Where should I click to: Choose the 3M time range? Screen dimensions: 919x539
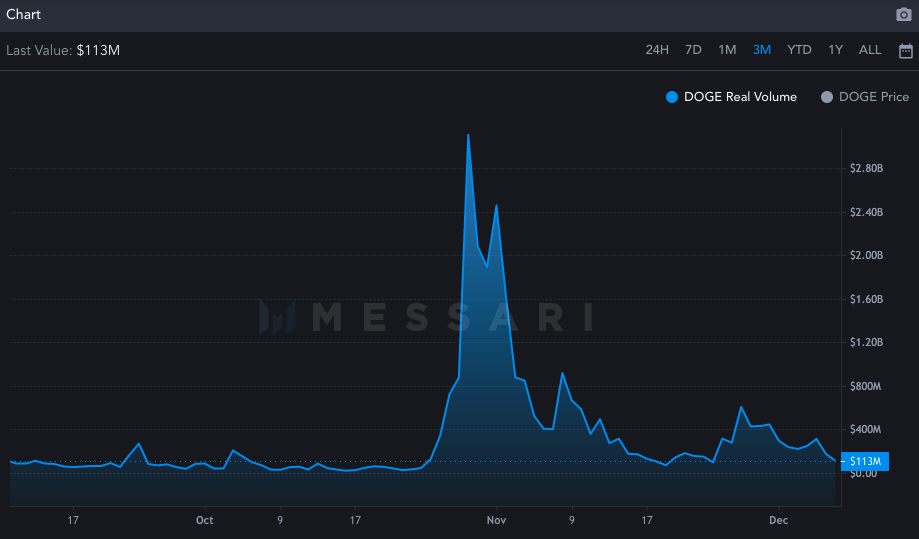[762, 50]
